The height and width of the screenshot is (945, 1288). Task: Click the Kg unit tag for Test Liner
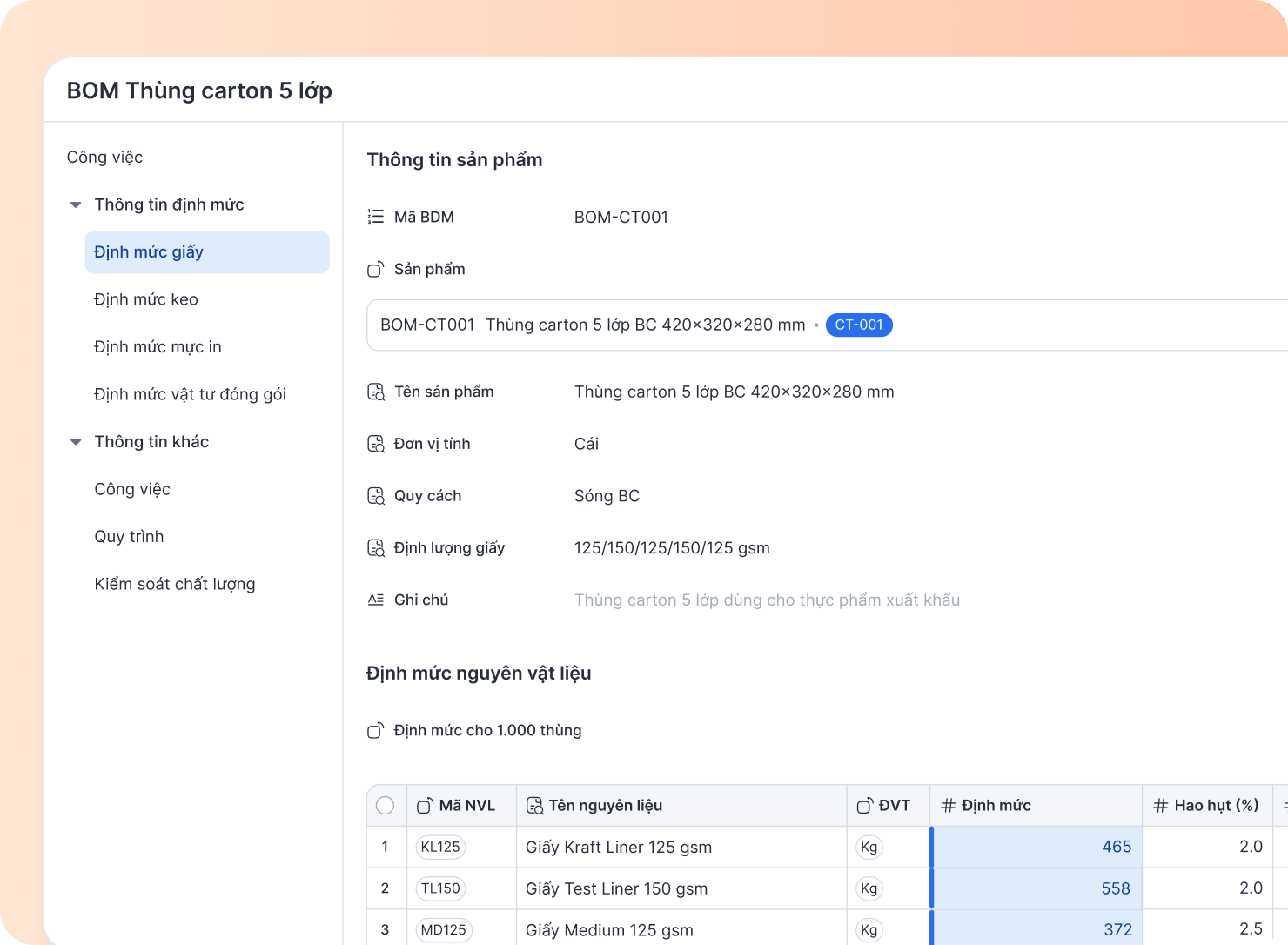coord(869,889)
